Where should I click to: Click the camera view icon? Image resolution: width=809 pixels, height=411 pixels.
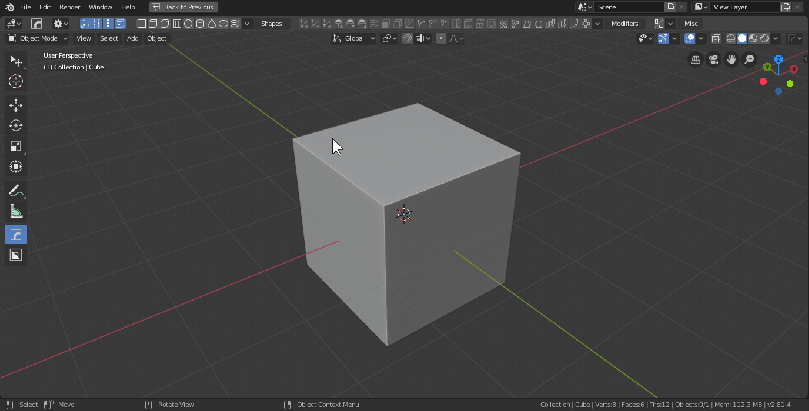coord(714,60)
